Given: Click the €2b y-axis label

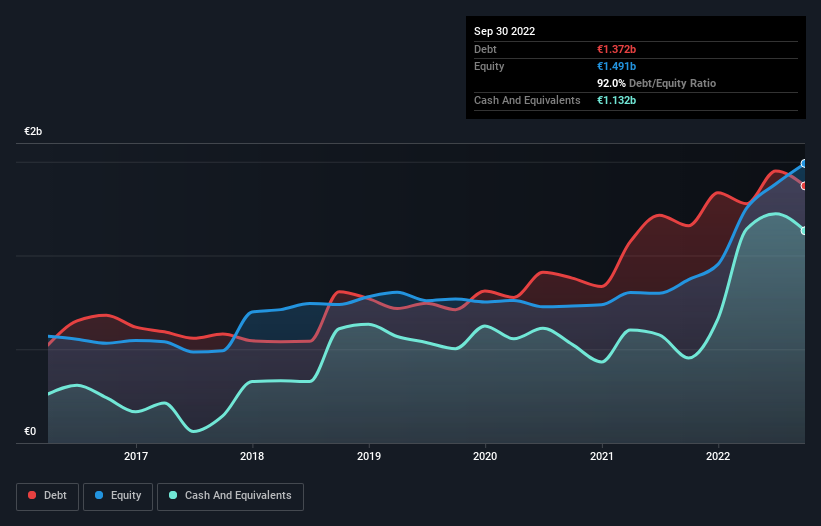Looking at the screenshot, I should point(33,131).
